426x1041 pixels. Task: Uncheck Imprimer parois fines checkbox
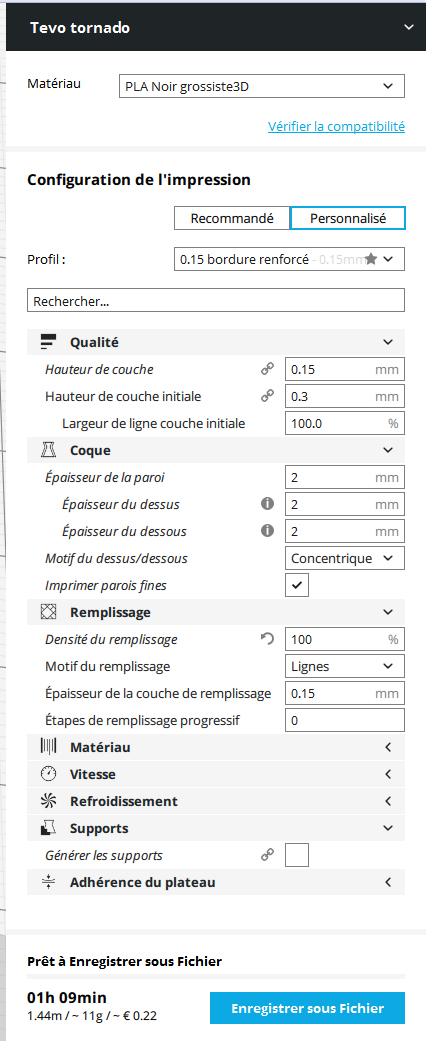(x=297, y=586)
